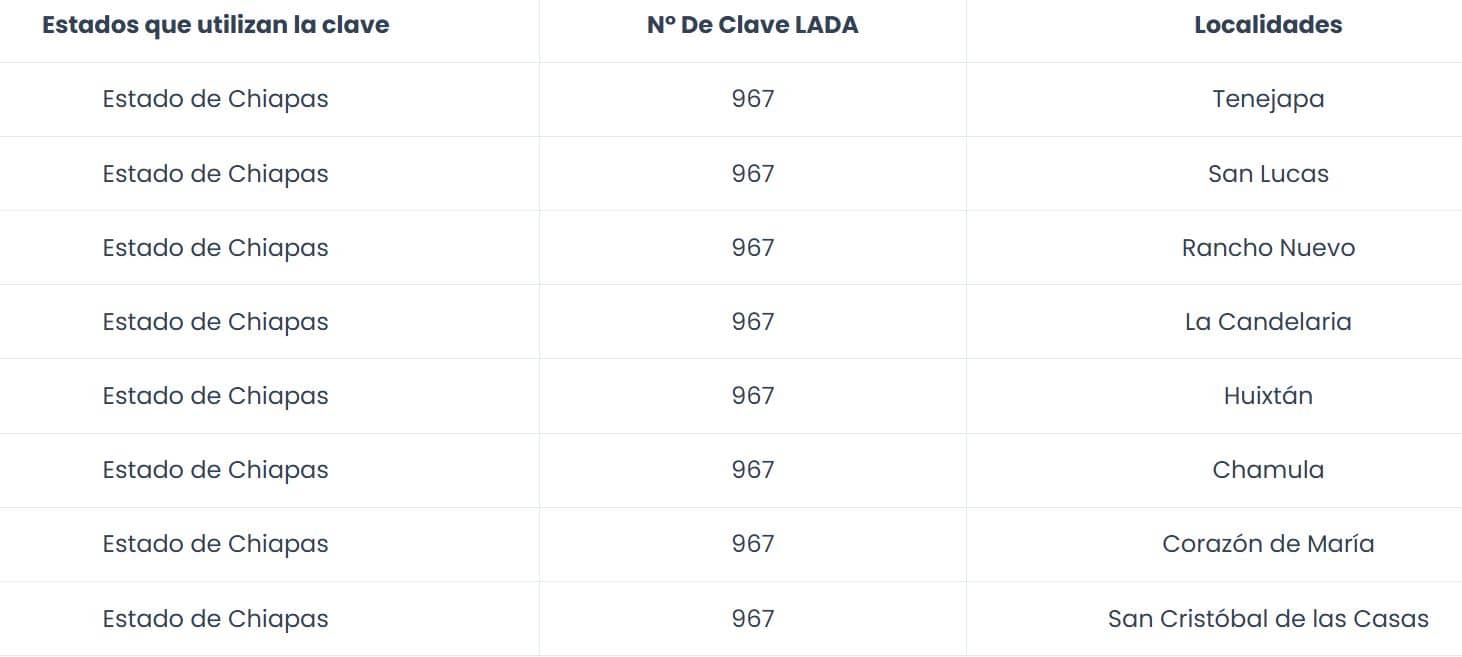The width and height of the screenshot is (1462, 657).
Task: Select the 967 code in Huixtán row
Action: pyautogui.click(x=753, y=395)
